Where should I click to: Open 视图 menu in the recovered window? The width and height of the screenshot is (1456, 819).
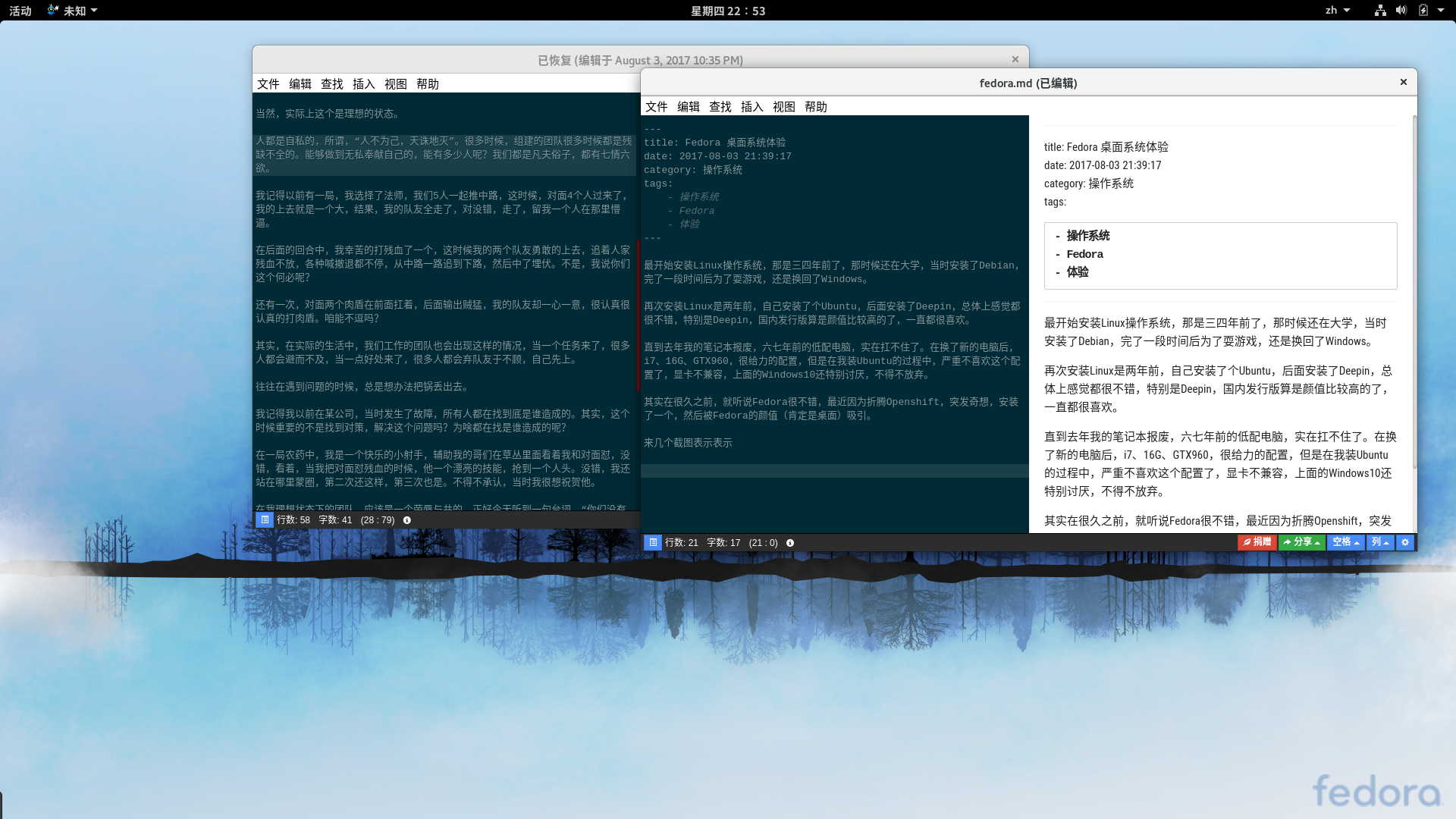[x=396, y=84]
